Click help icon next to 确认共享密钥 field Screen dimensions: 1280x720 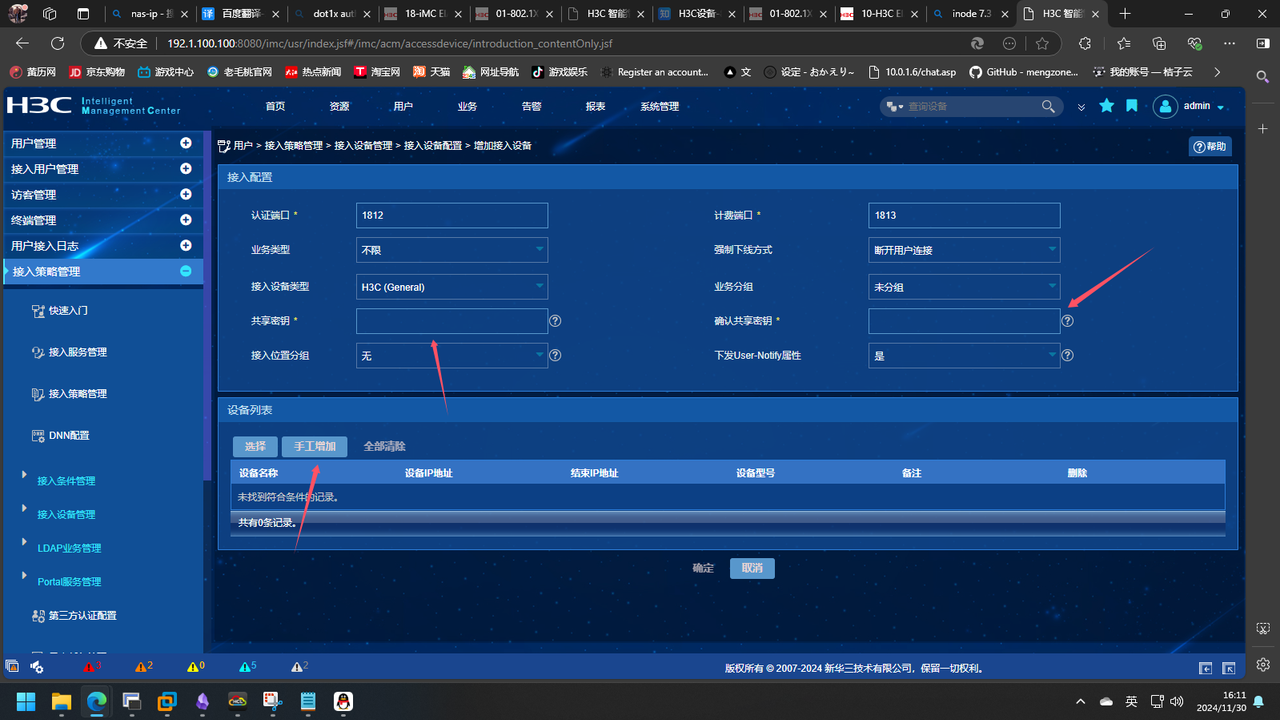click(x=1067, y=321)
